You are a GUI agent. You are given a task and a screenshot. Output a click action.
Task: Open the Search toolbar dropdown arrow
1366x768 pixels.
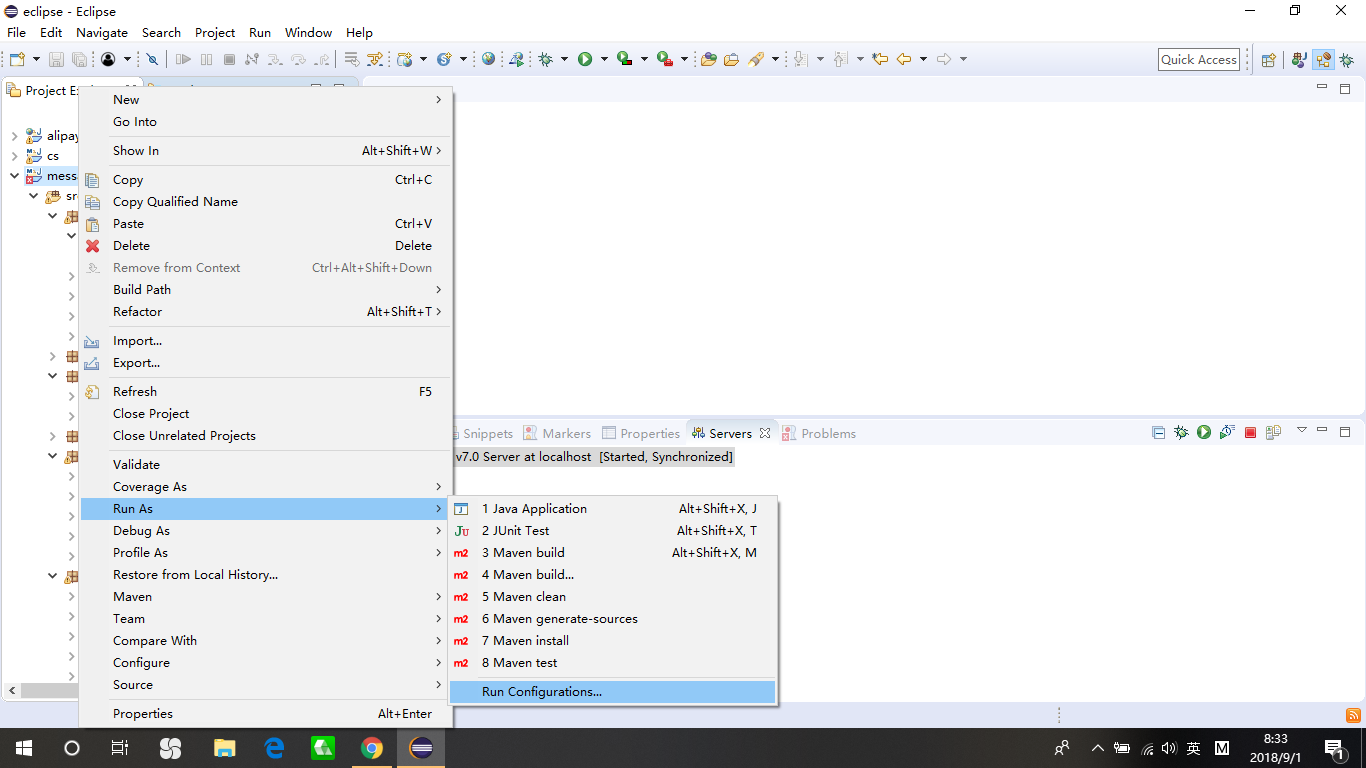pos(775,60)
